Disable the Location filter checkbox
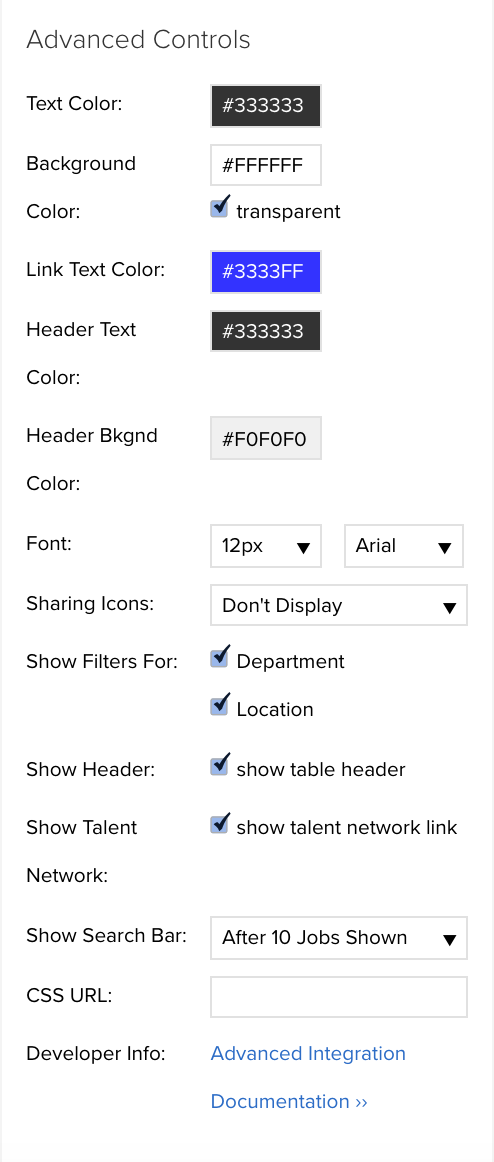Image resolution: width=494 pixels, height=1162 pixels. pyautogui.click(x=219, y=706)
